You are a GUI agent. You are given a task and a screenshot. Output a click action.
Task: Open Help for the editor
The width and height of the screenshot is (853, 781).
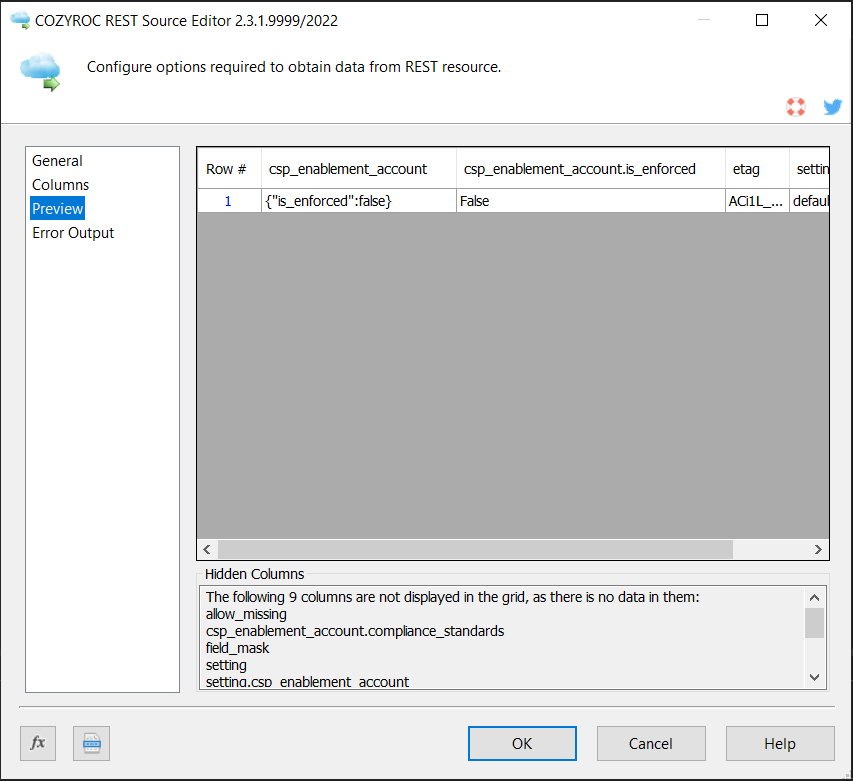click(x=780, y=743)
